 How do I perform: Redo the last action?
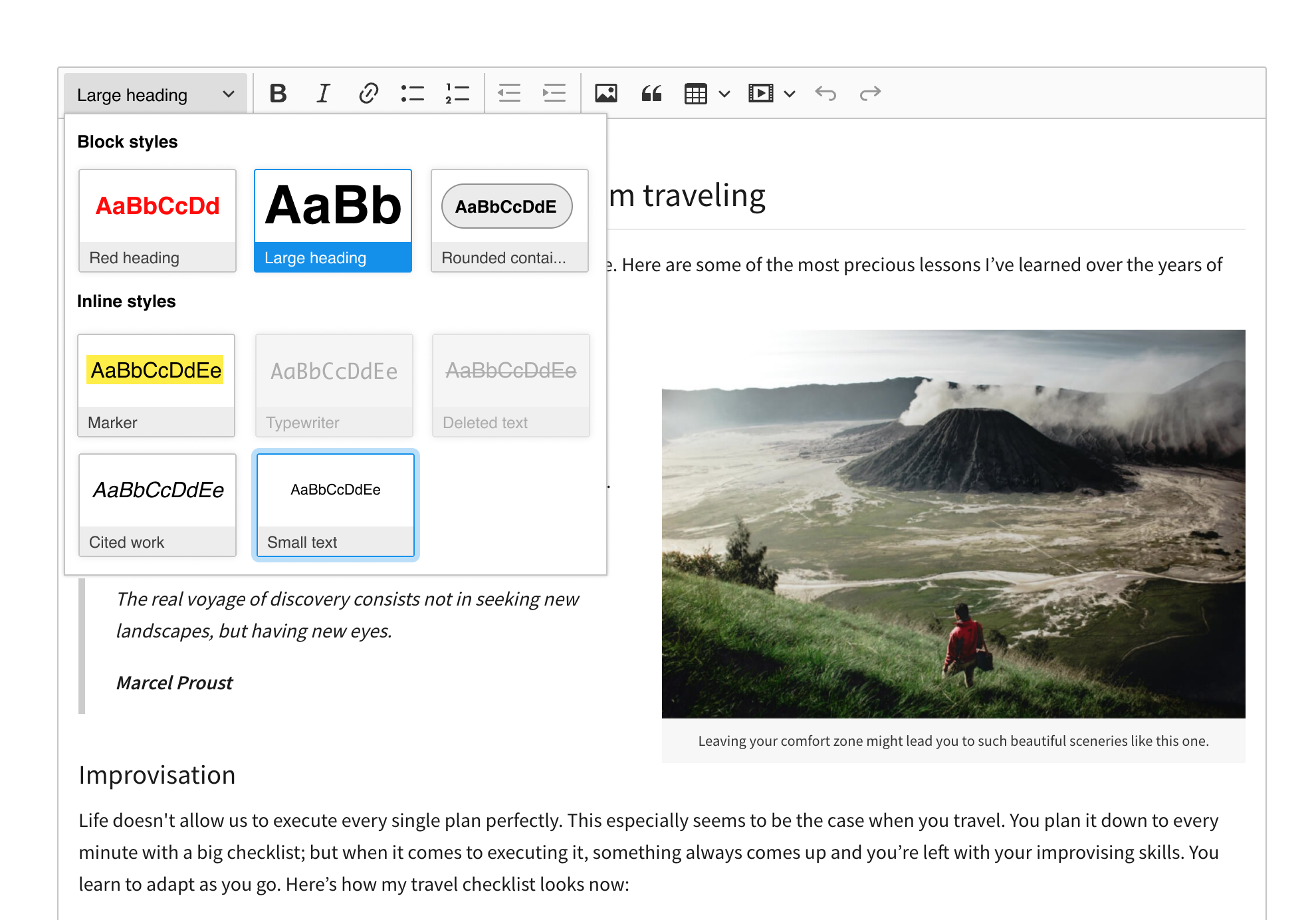pyautogui.click(x=871, y=93)
